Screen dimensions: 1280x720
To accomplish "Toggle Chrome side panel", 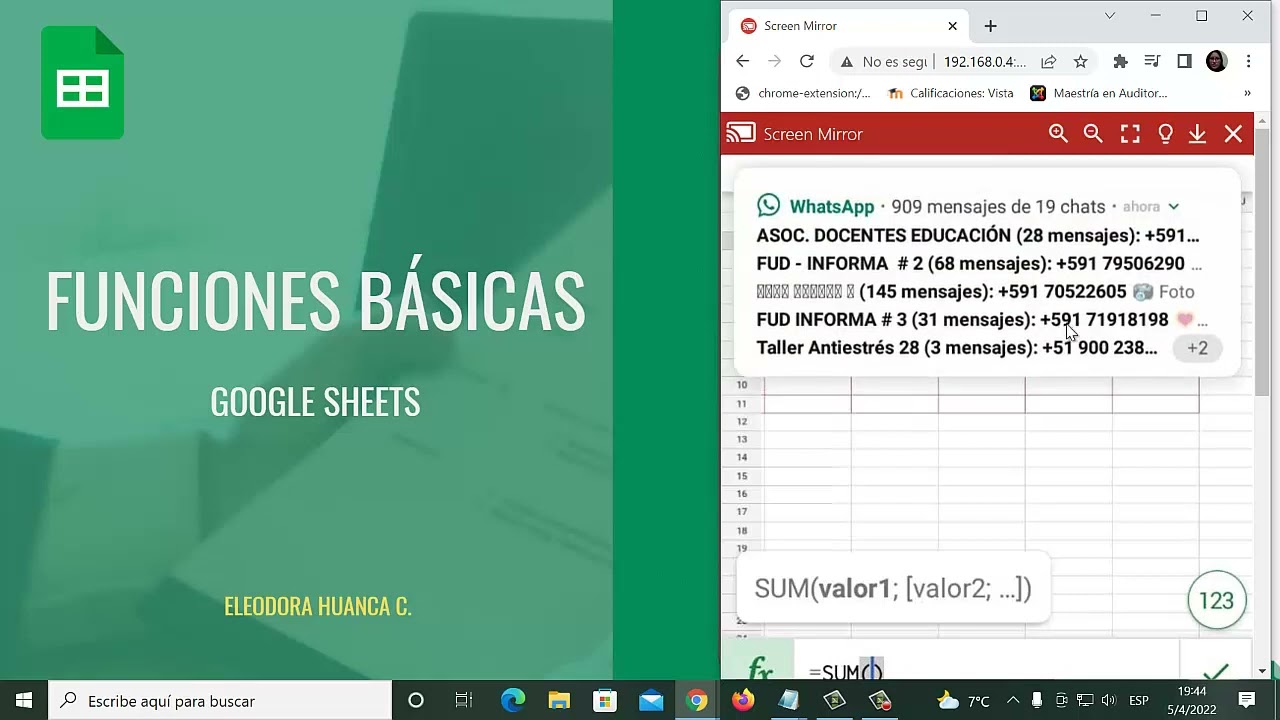I will tap(1184, 62).
